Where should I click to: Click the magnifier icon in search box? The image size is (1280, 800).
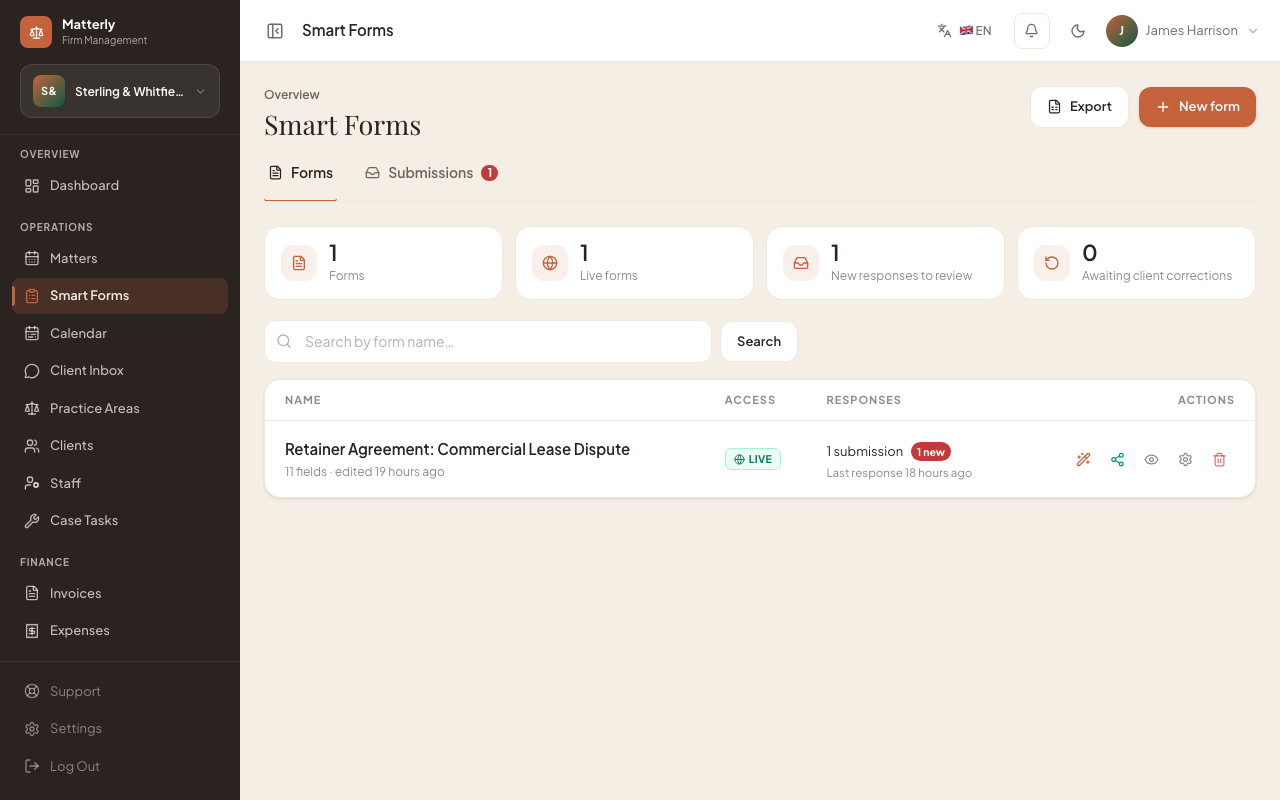tap(284, 341)
